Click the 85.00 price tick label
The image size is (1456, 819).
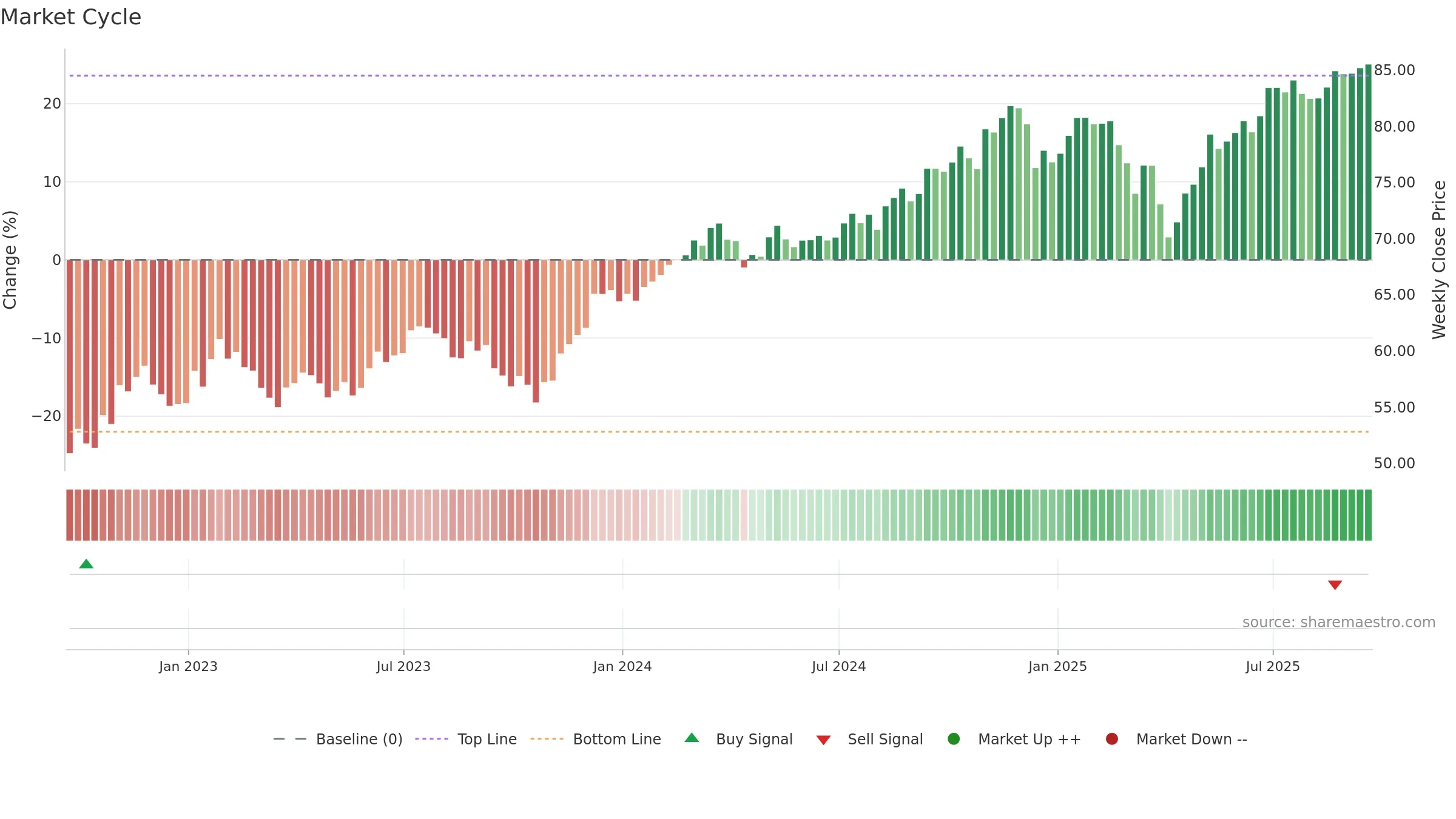click(x=1394, y=70)
